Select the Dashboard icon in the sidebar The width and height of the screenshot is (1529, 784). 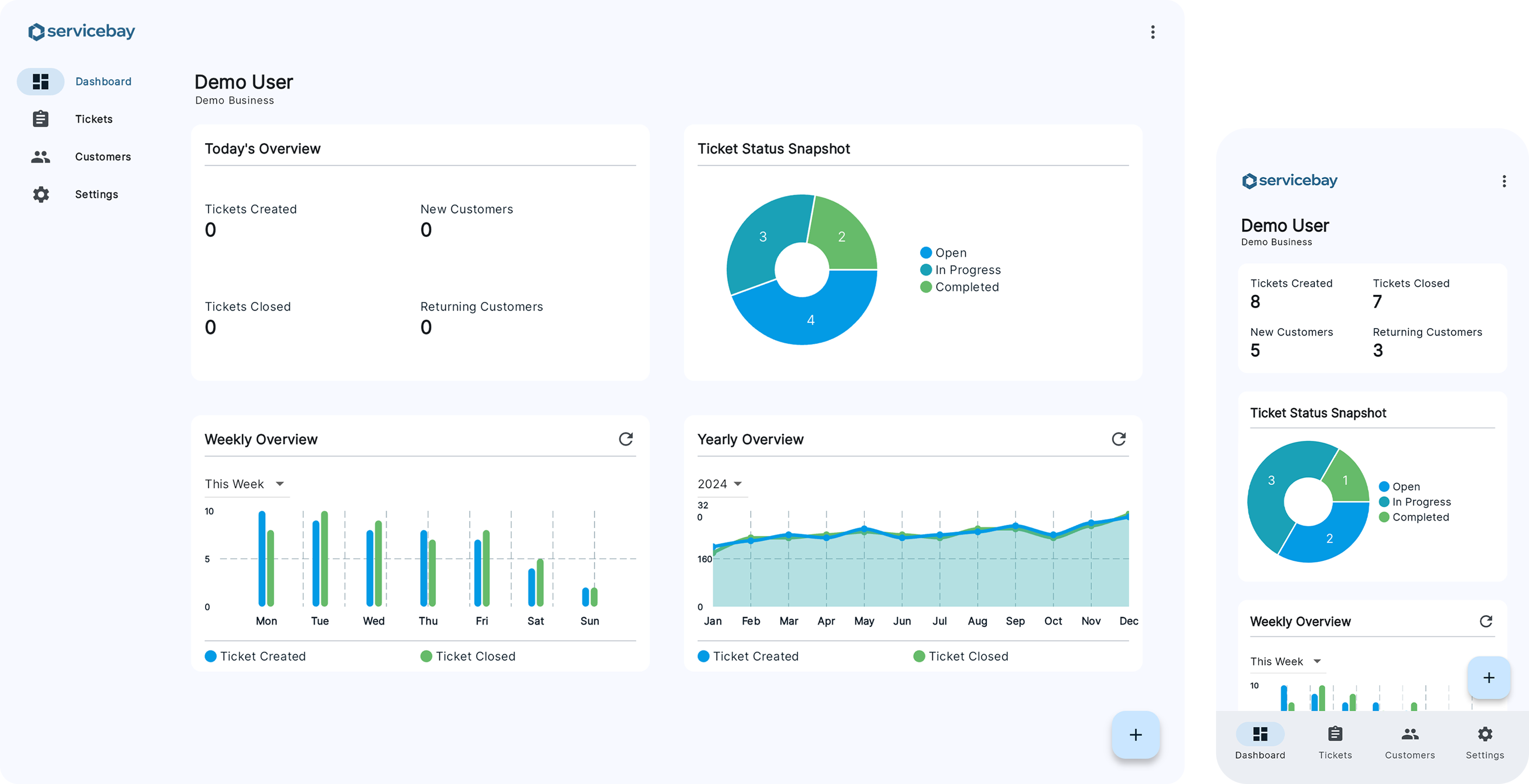pyautogui.click(x=40, y=81)
